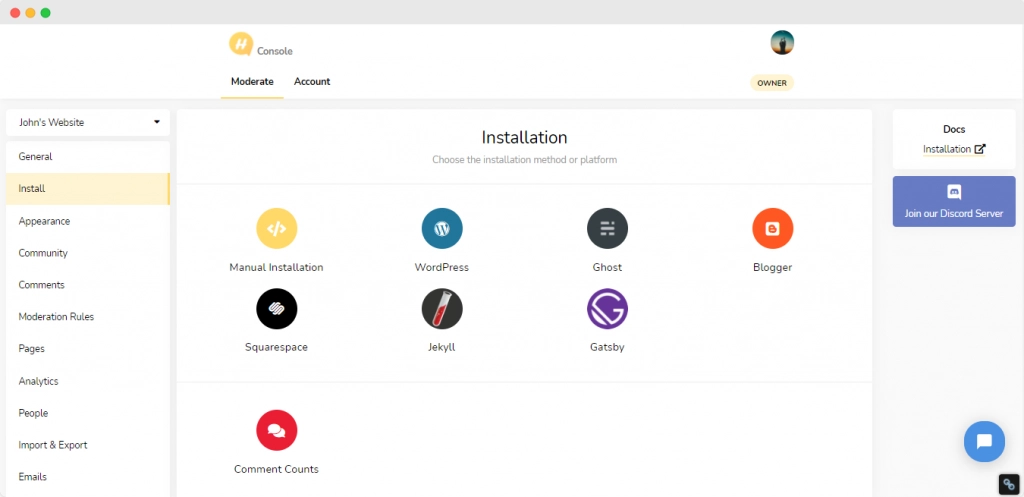Open People in the sidebar
Screen dimensions: 1024x497
point(88,413)
